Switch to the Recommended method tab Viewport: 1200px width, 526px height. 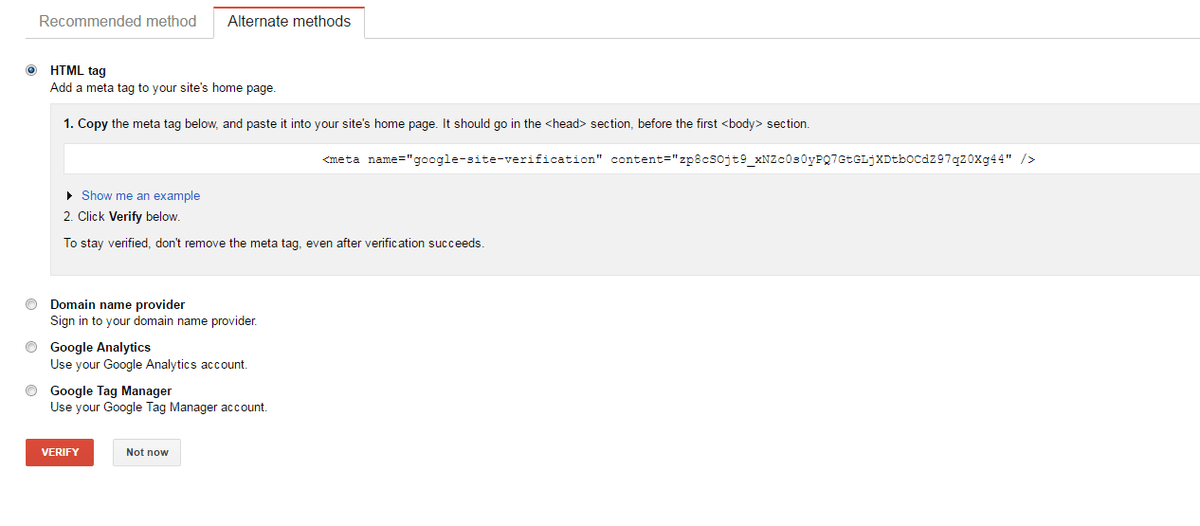(x=117, y=21)
